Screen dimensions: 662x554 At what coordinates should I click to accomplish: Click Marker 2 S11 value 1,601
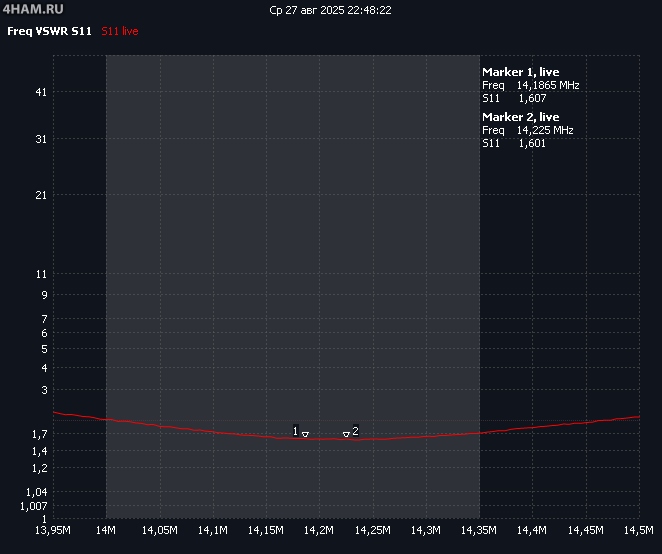[x=532, y=143]
